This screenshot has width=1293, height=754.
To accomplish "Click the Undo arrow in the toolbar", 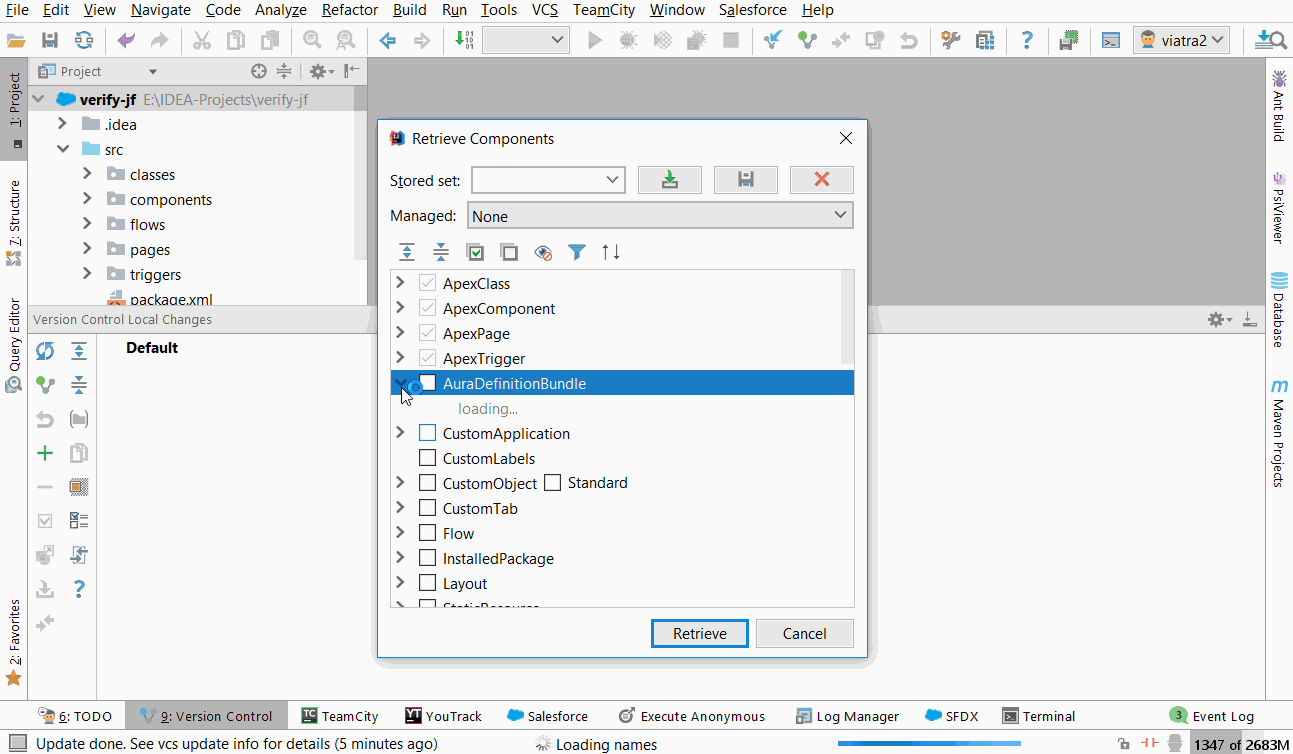I will click(126, 40).
